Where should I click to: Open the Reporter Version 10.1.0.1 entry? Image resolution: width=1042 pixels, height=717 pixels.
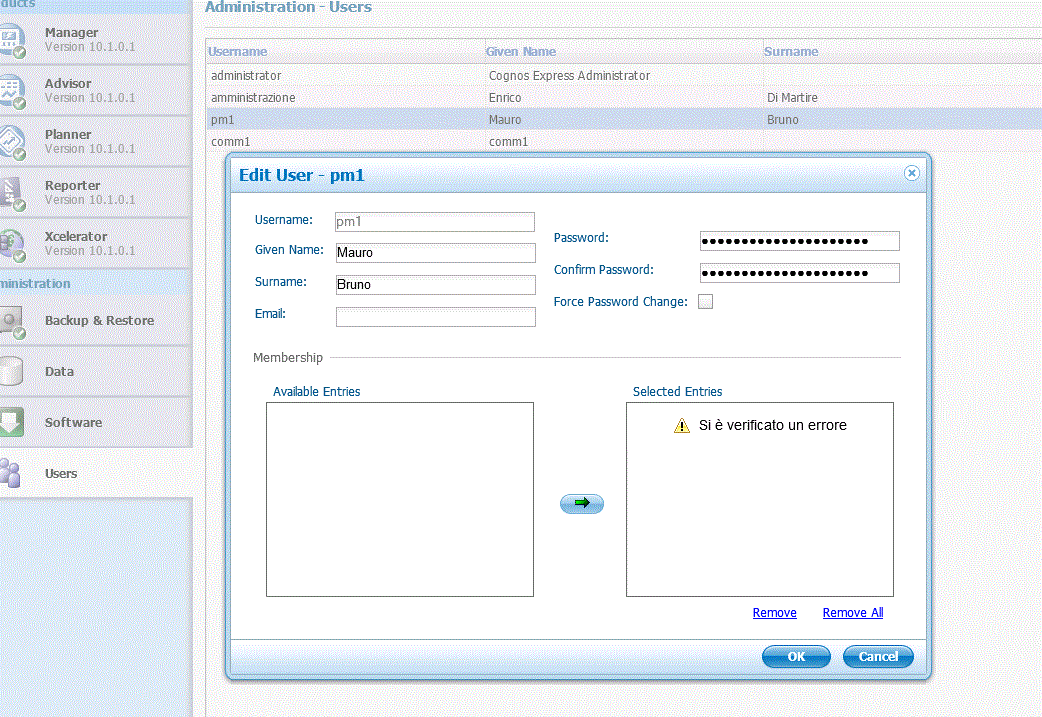click(96, 192)
